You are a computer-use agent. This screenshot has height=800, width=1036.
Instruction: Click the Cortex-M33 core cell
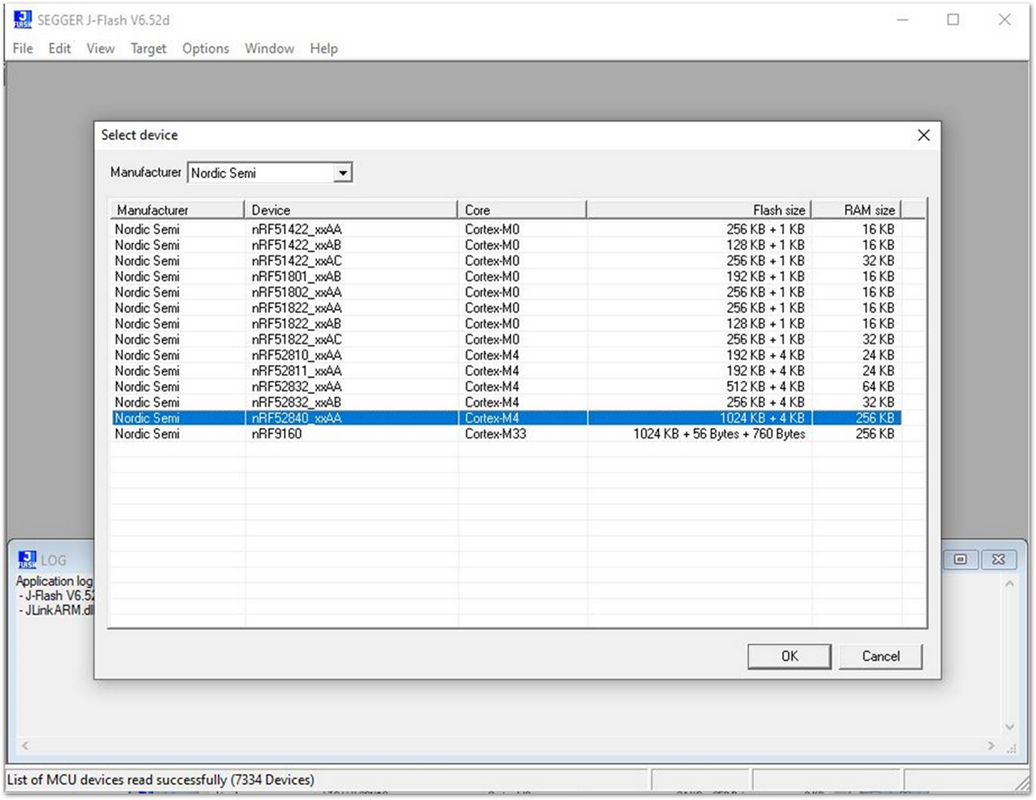496,434
